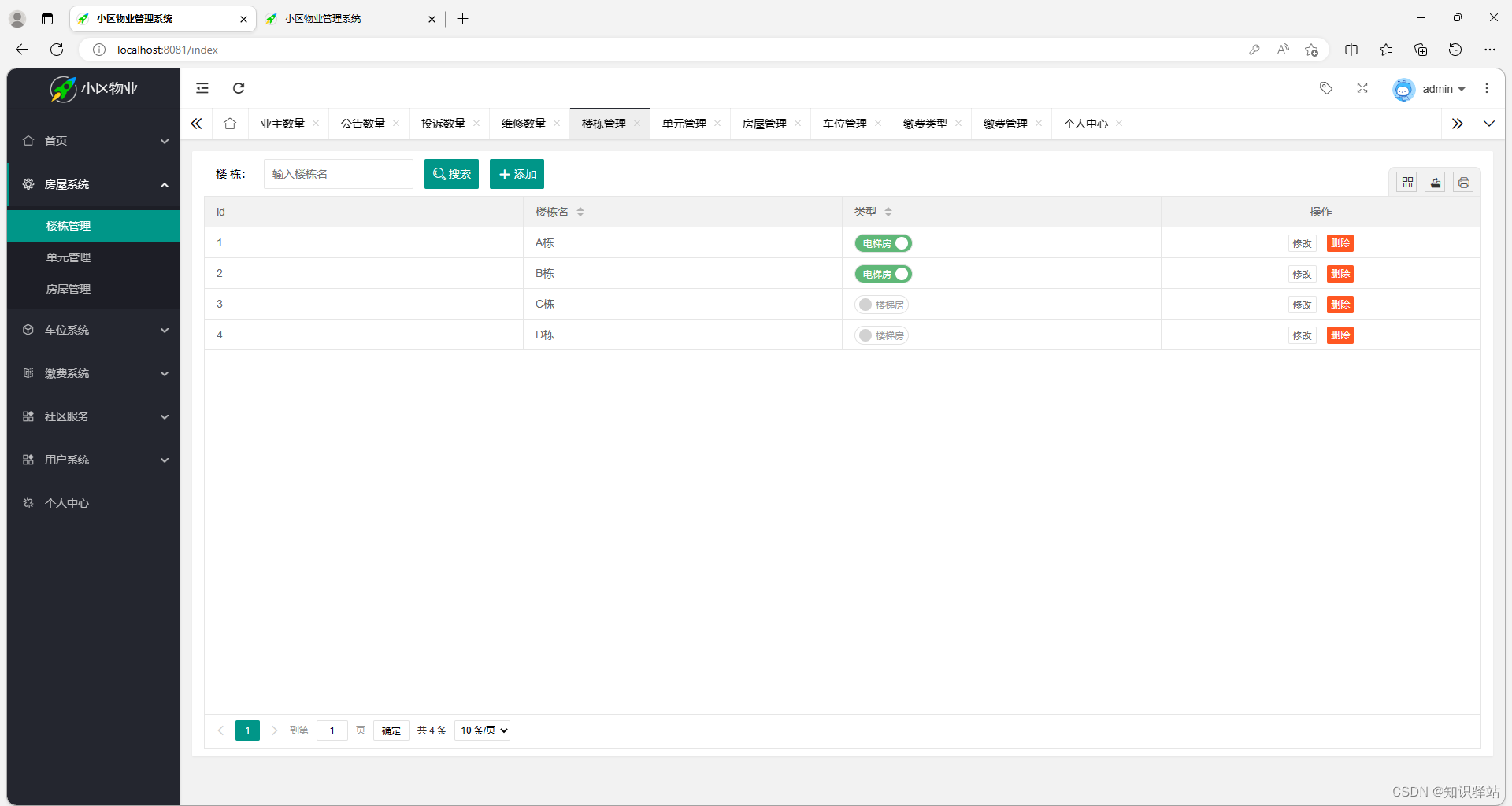Open the 缴费管理 tab
The width and height of the screenshot is (1512, 806).
pos(1006,124)
